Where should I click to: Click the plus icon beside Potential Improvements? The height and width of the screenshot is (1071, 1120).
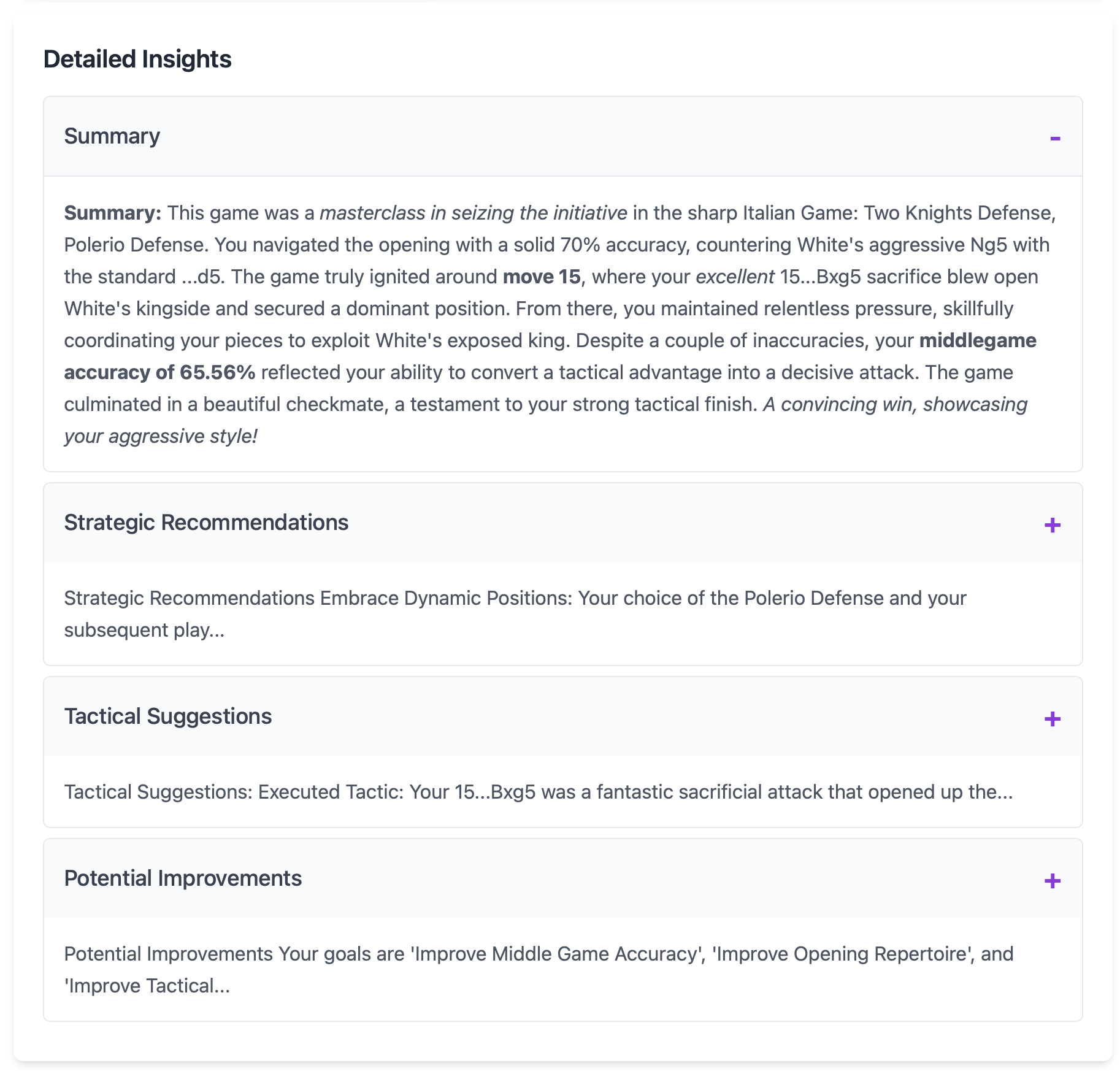[x=1052, y=881]
